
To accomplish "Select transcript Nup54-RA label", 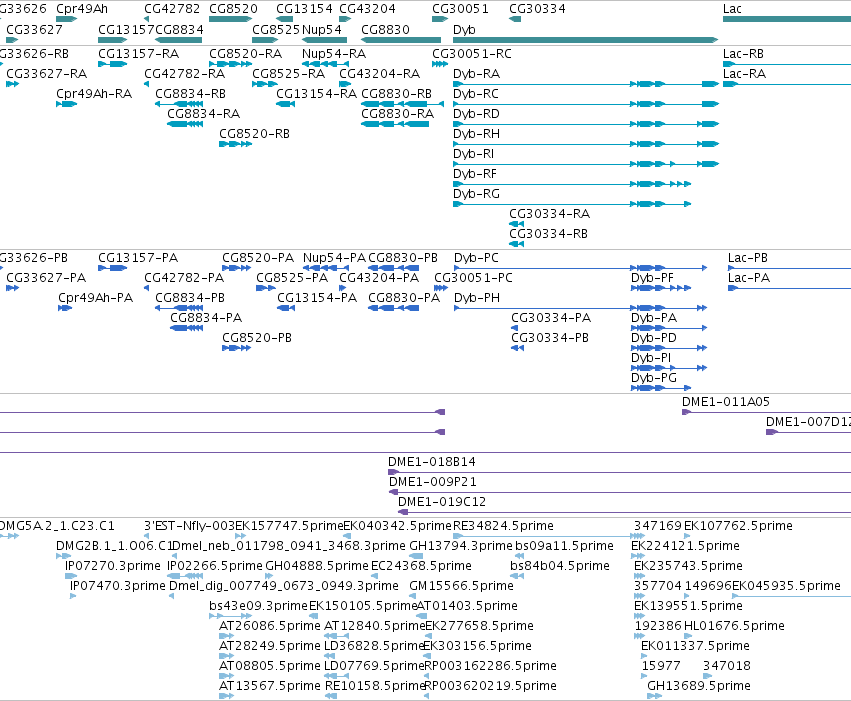I will coord(334,54).
